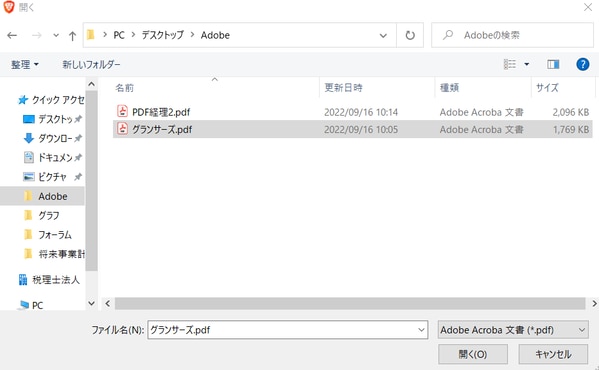This screenshot has width=599, height=370.
Task: Select the Adobe breadcrumb segment
Action: coord(215,35)
